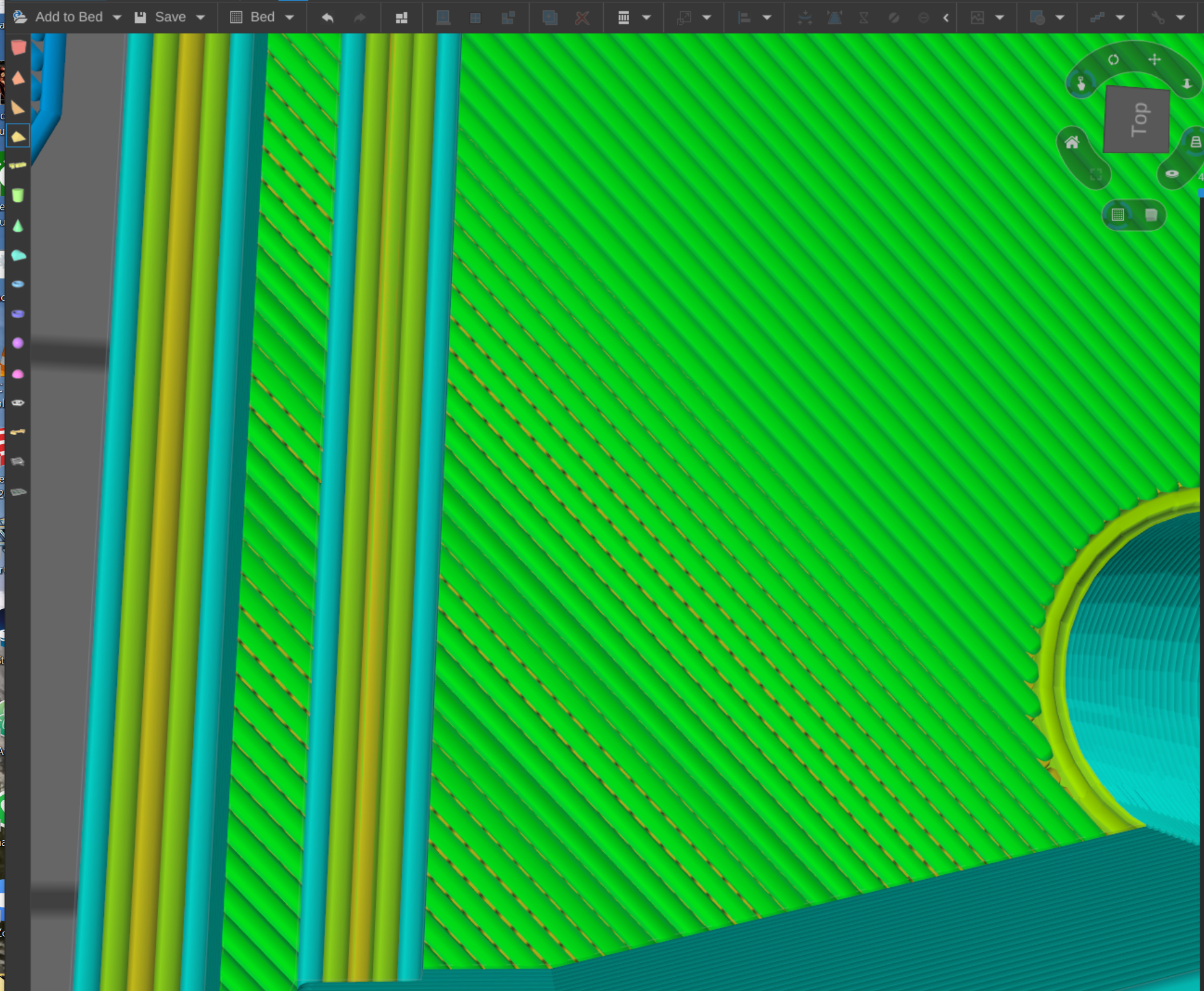The height and width of the screenshot is (991, 1204).
Task: Select the yellow measure tool shape
Action: [x=18, y=432]
